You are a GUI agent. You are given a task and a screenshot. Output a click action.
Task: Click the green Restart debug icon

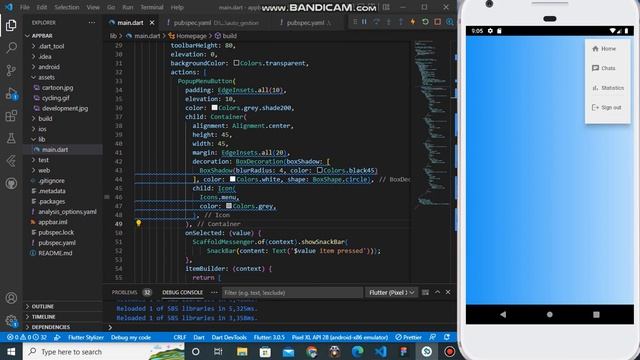pos(425,22)
